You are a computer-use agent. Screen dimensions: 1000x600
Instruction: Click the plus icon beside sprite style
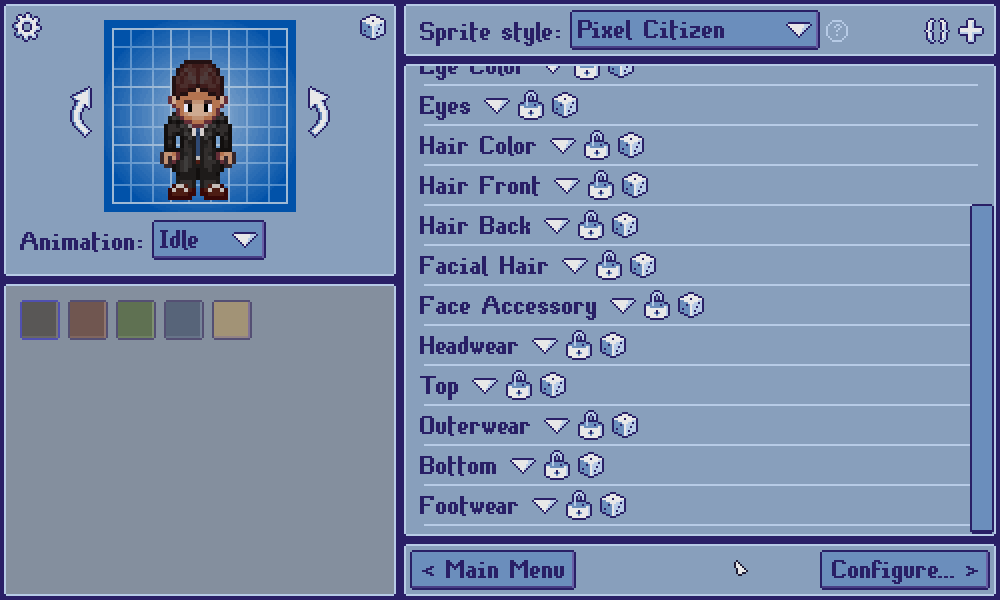971,31
